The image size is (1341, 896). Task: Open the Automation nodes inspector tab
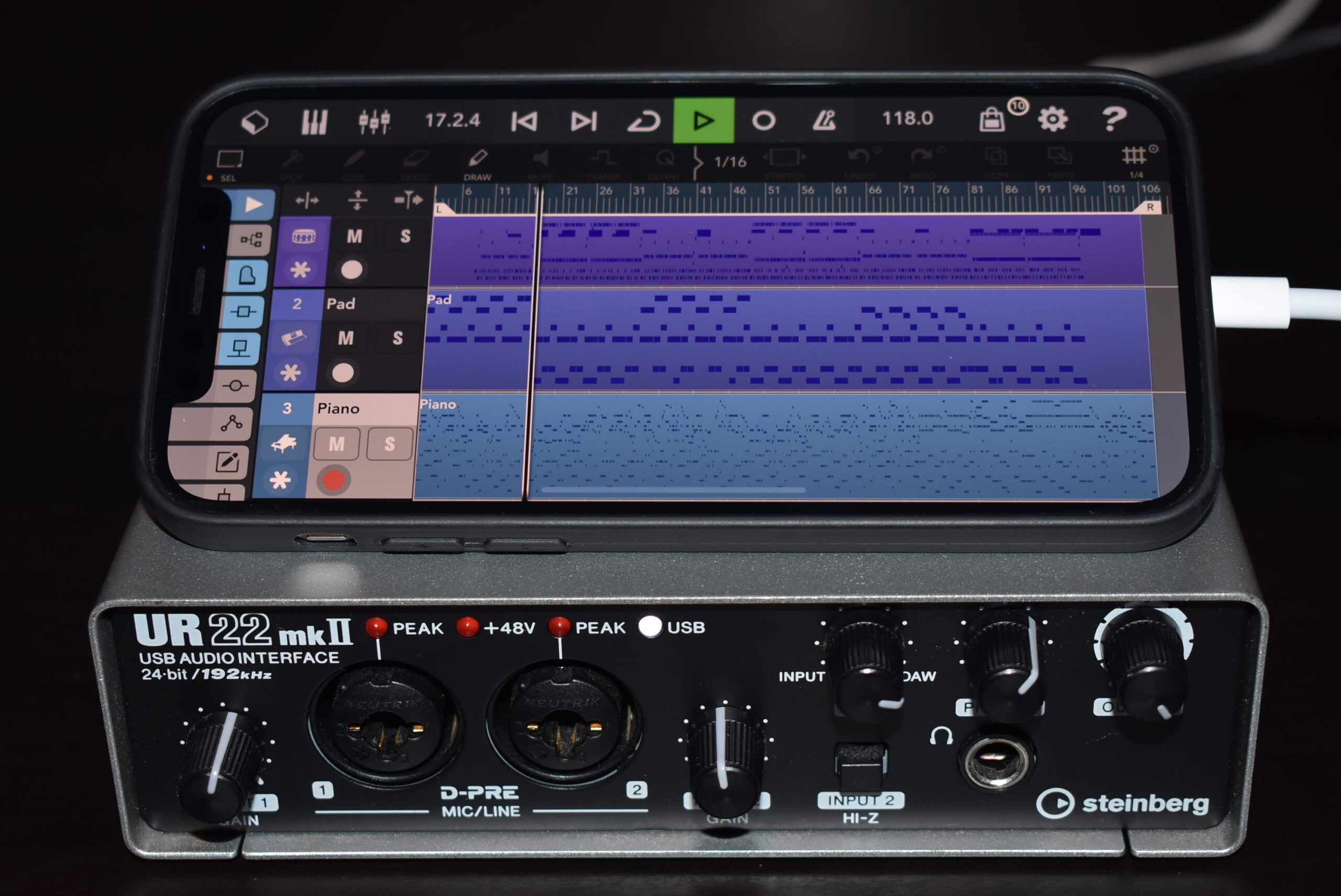click(231, 424)
